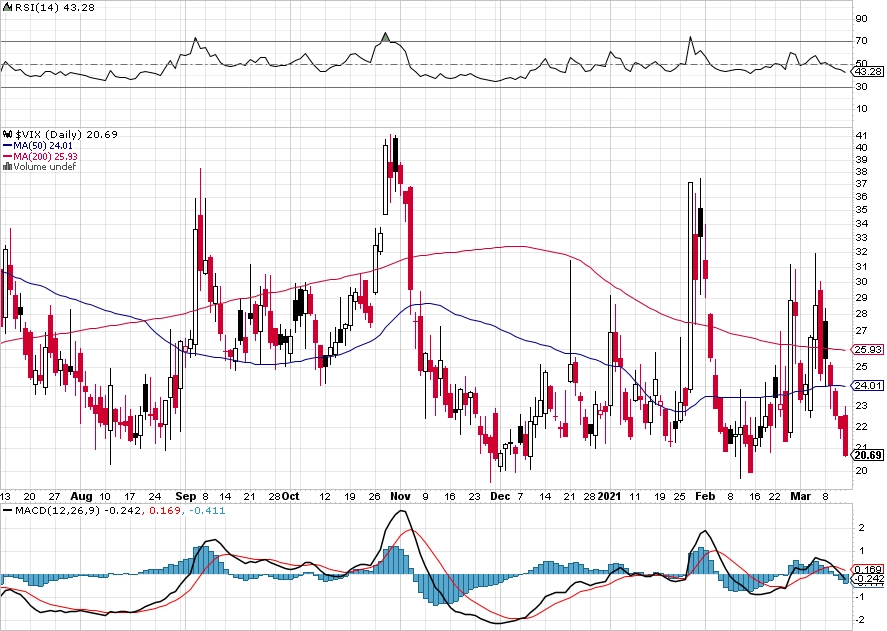Click the 2021 label on the date axis
This screenshot has width=887, height=631.
609,496
